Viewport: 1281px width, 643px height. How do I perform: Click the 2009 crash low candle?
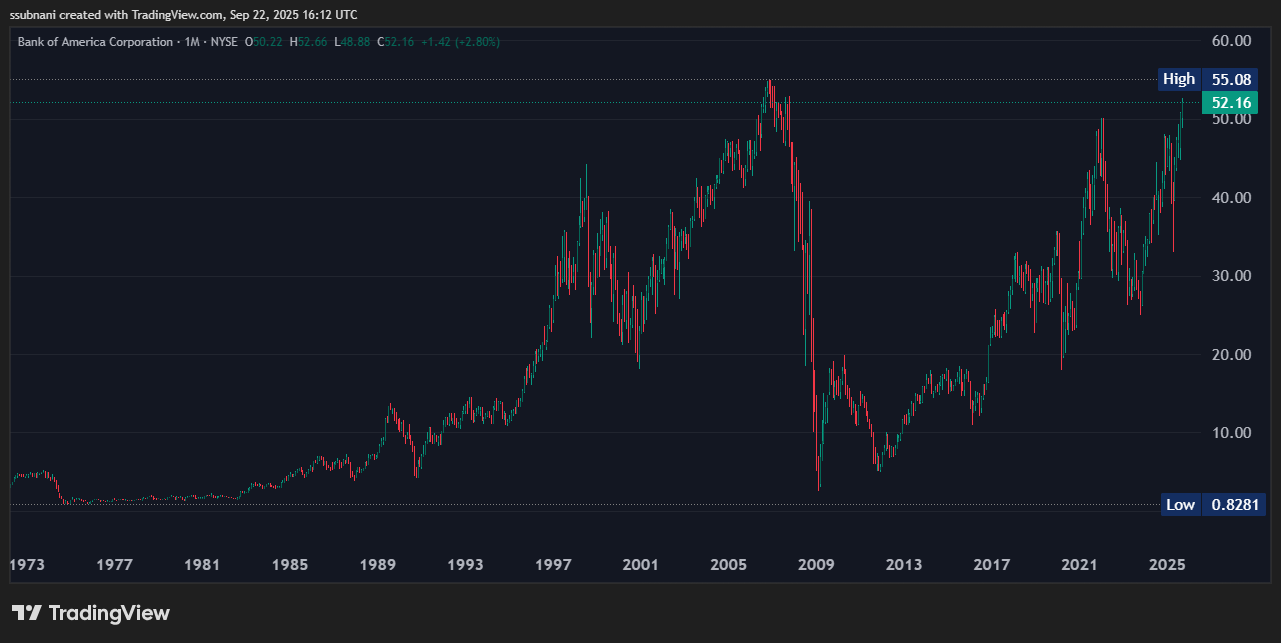click(x=817, y=470)
